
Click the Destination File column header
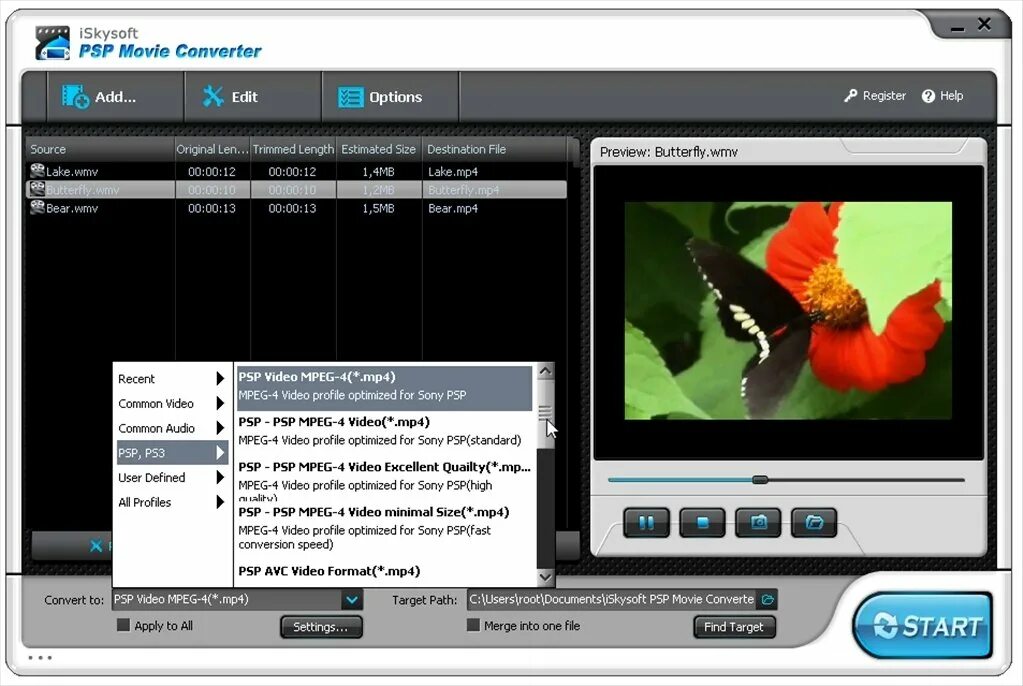pos(494,149)
